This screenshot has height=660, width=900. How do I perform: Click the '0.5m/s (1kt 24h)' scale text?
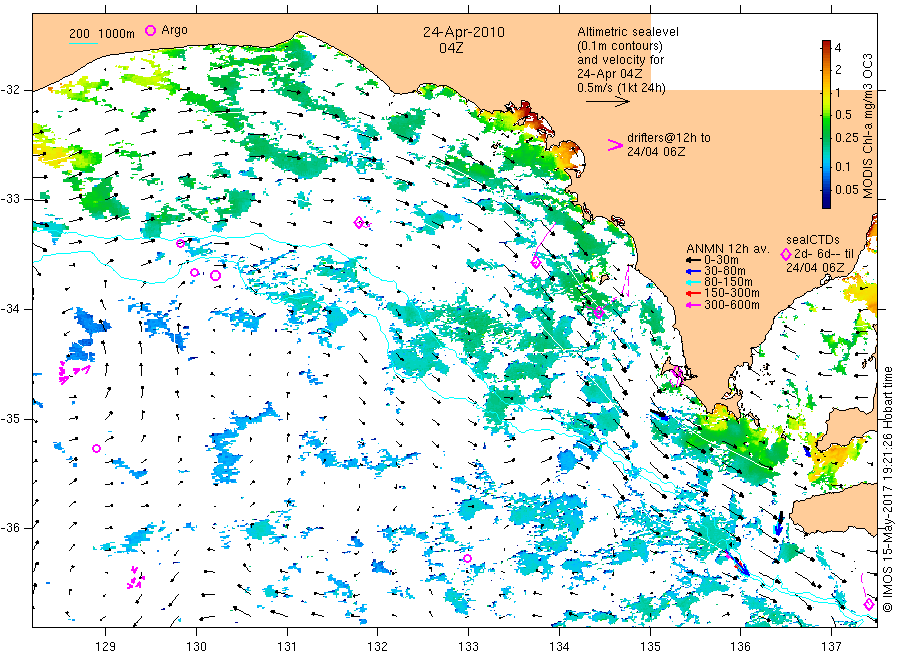click(x=622, y=88)
